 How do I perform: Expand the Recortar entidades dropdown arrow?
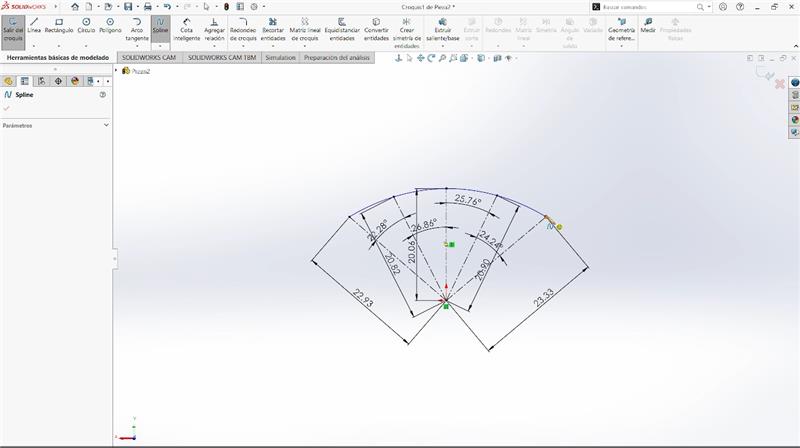[273, 46]
